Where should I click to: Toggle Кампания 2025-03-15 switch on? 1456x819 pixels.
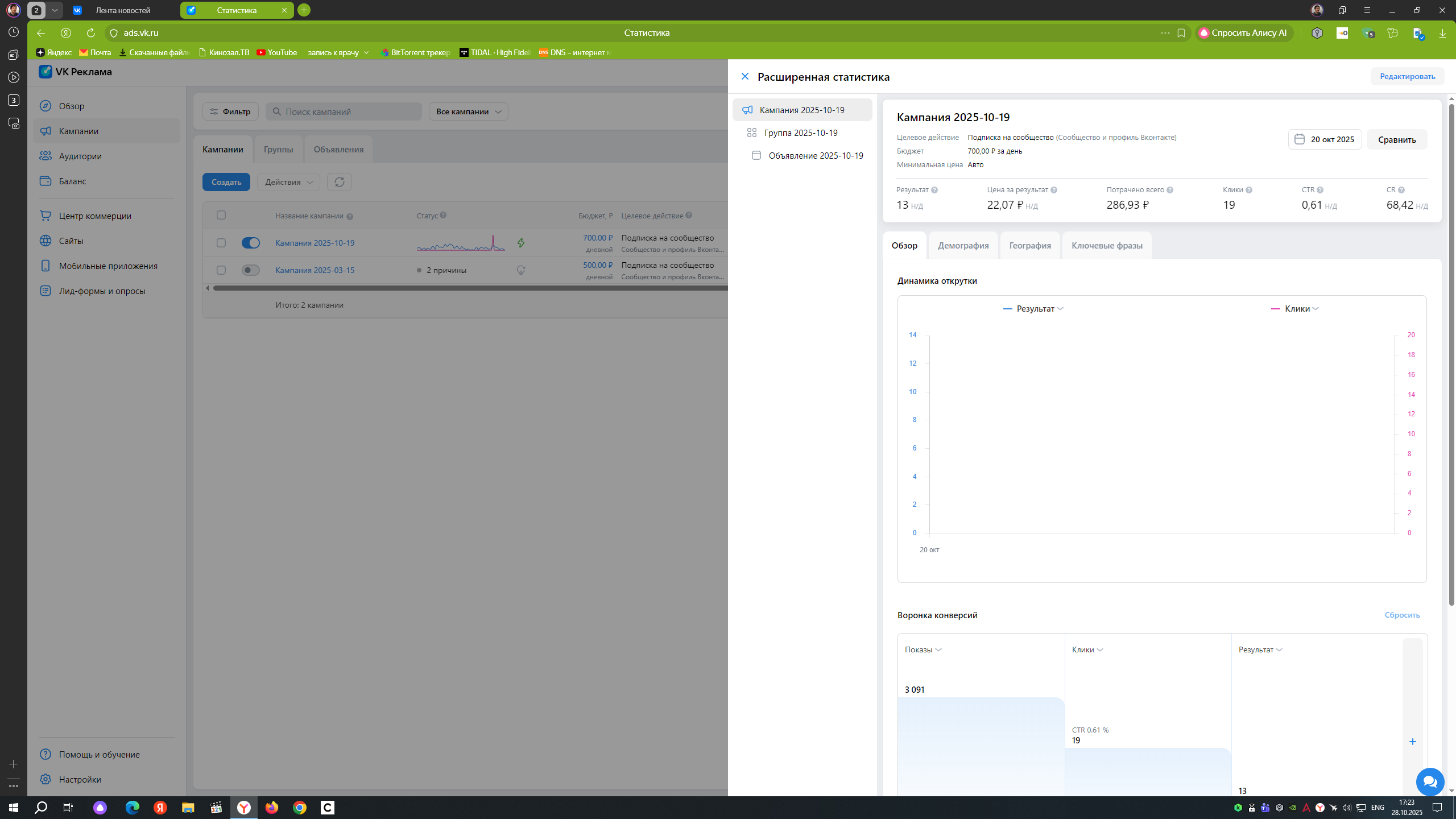pos(251,270)
